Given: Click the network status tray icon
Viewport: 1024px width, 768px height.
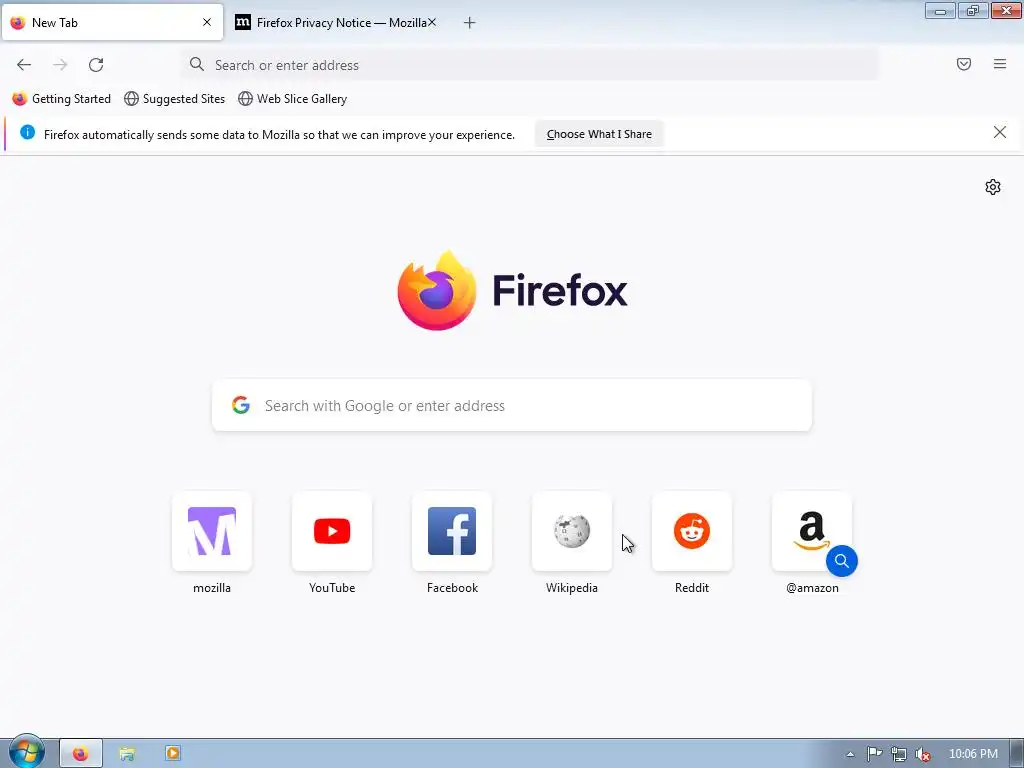Looking at the screenshot, I should coord(899,754).
